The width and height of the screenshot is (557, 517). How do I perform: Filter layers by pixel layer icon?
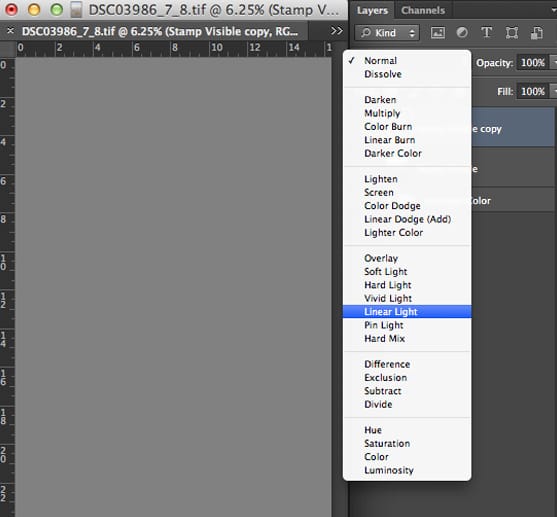click(438, 33)
